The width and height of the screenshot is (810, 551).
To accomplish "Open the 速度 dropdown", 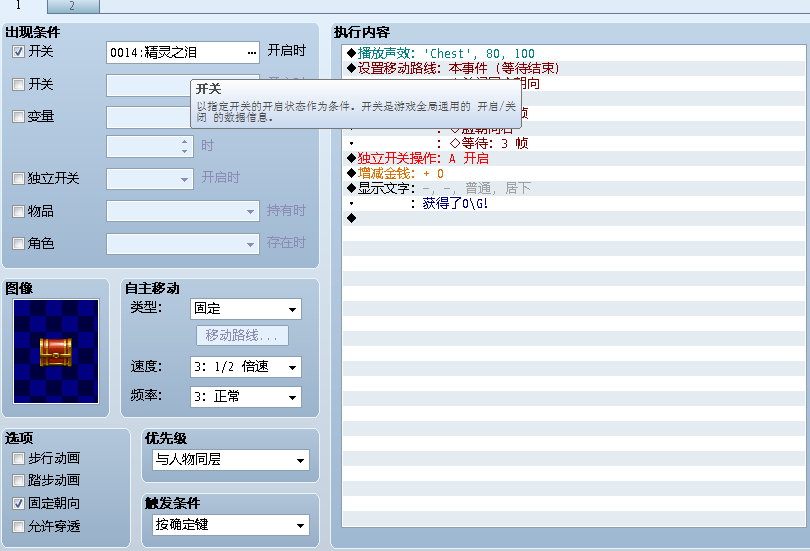I will tap(246, 367).
